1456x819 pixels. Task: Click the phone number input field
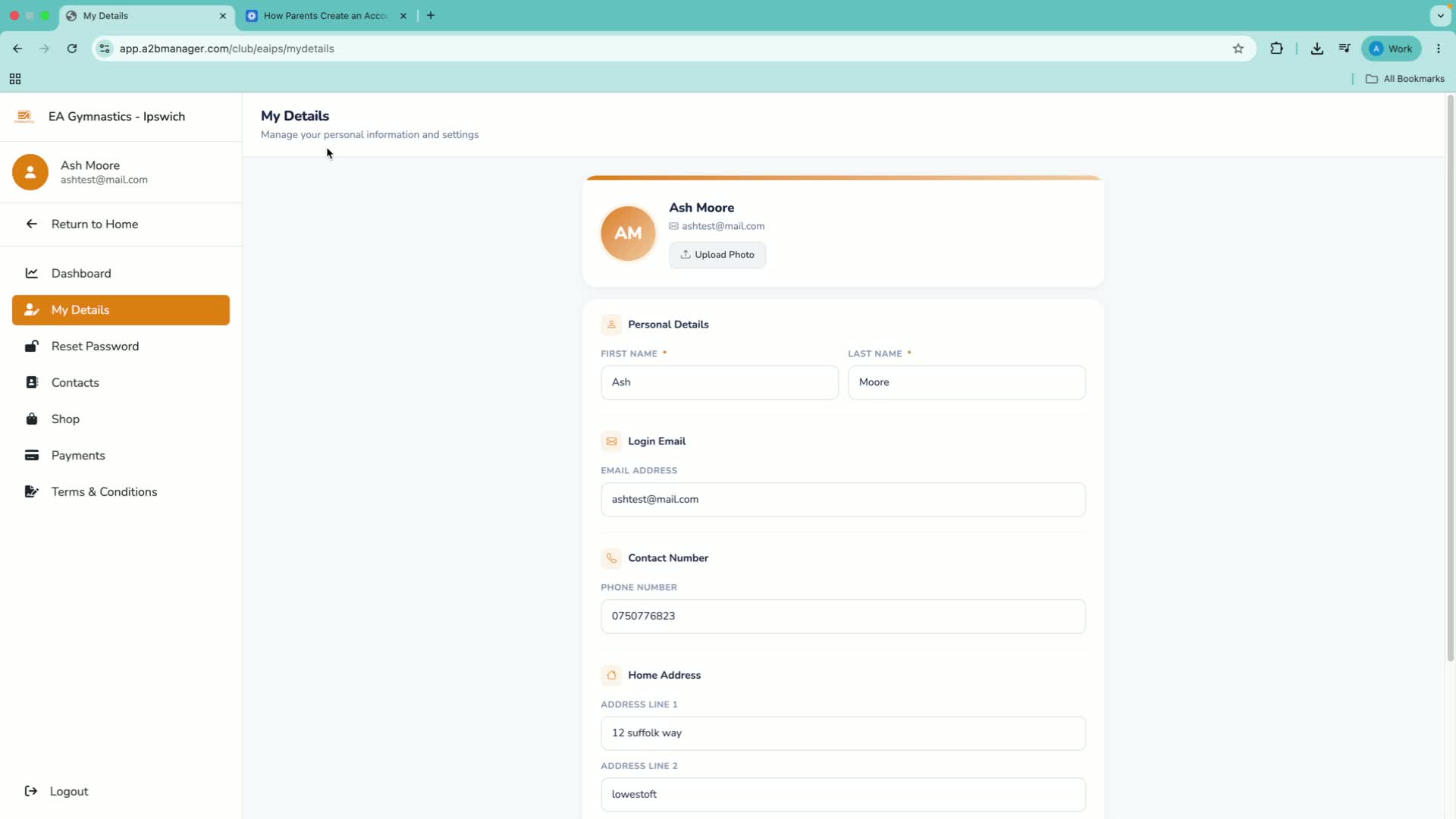pos(843,617)
